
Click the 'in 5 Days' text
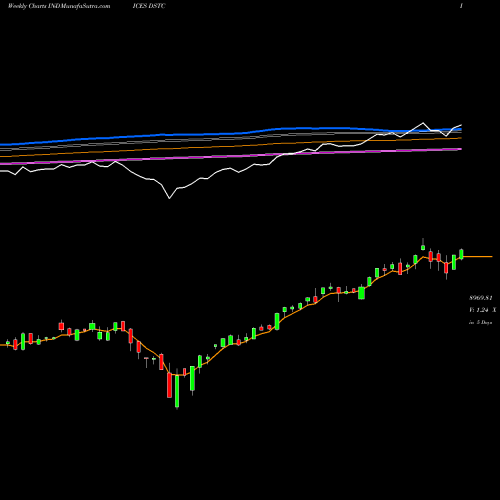480,322
